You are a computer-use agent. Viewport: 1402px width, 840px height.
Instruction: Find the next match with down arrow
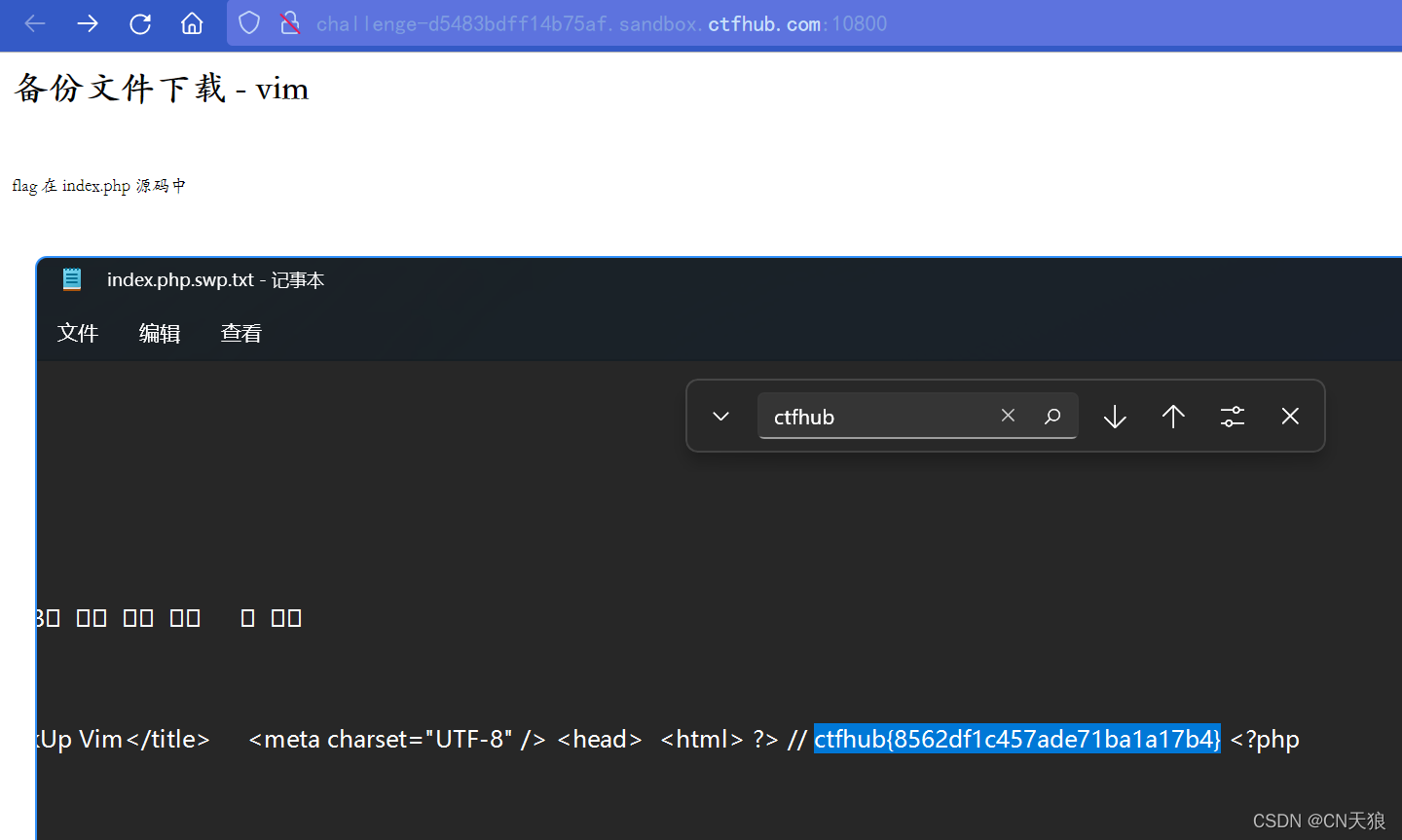coord(1115,417)
